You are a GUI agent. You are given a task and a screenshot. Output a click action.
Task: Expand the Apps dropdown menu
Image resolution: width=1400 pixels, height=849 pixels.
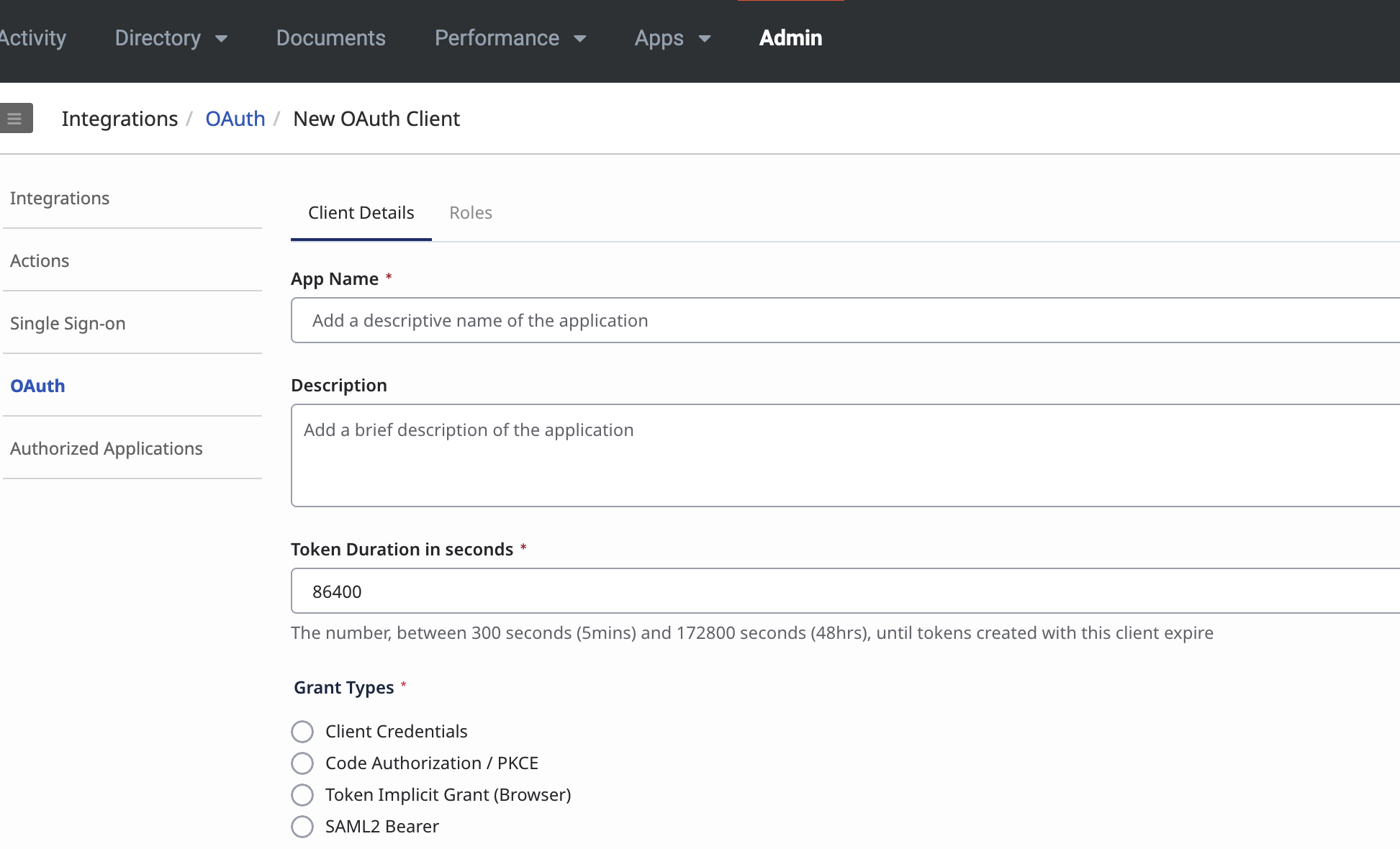pyautogui.click(x=672, y=38)
